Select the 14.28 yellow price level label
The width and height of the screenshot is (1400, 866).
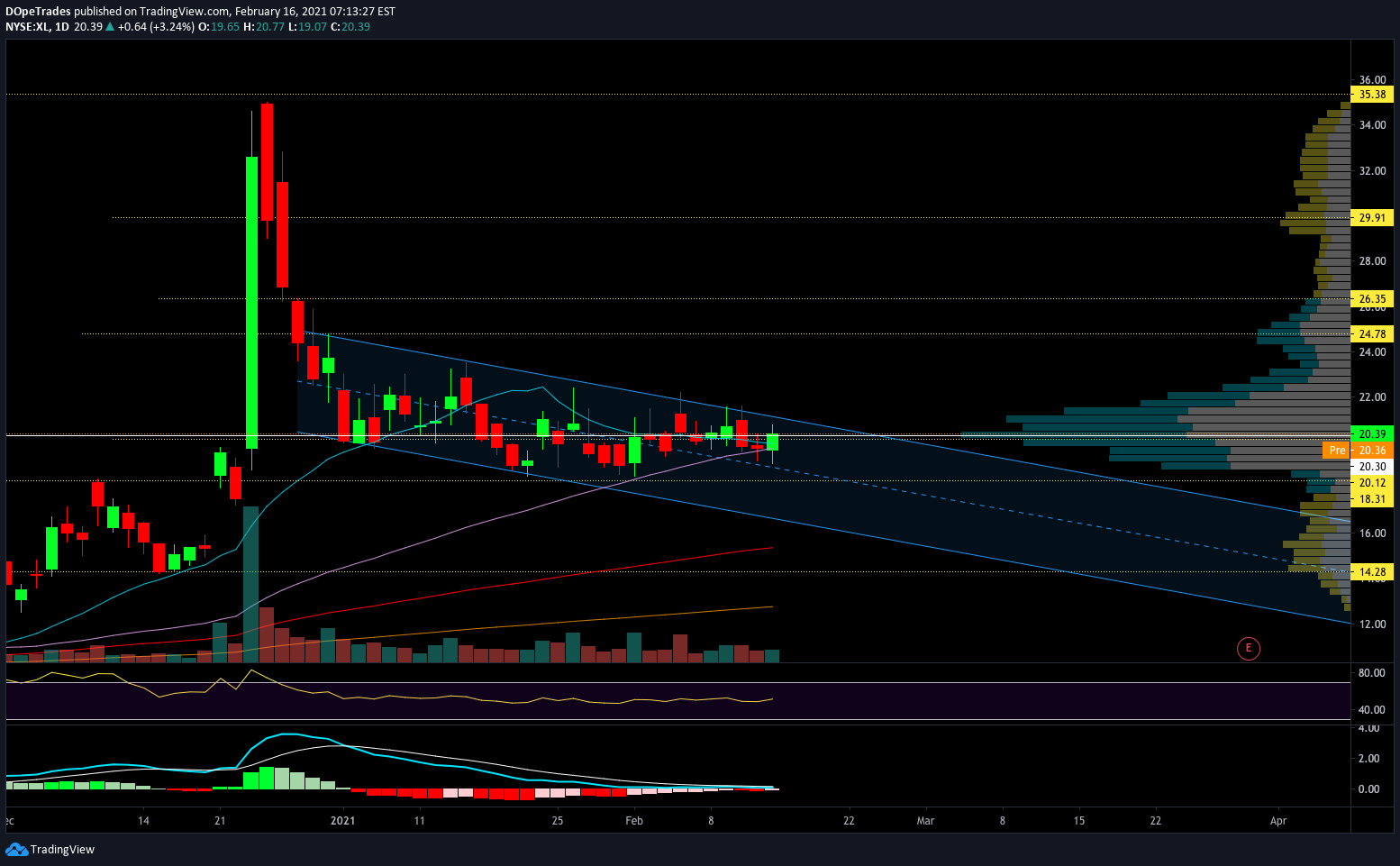tap(1372, 572)
